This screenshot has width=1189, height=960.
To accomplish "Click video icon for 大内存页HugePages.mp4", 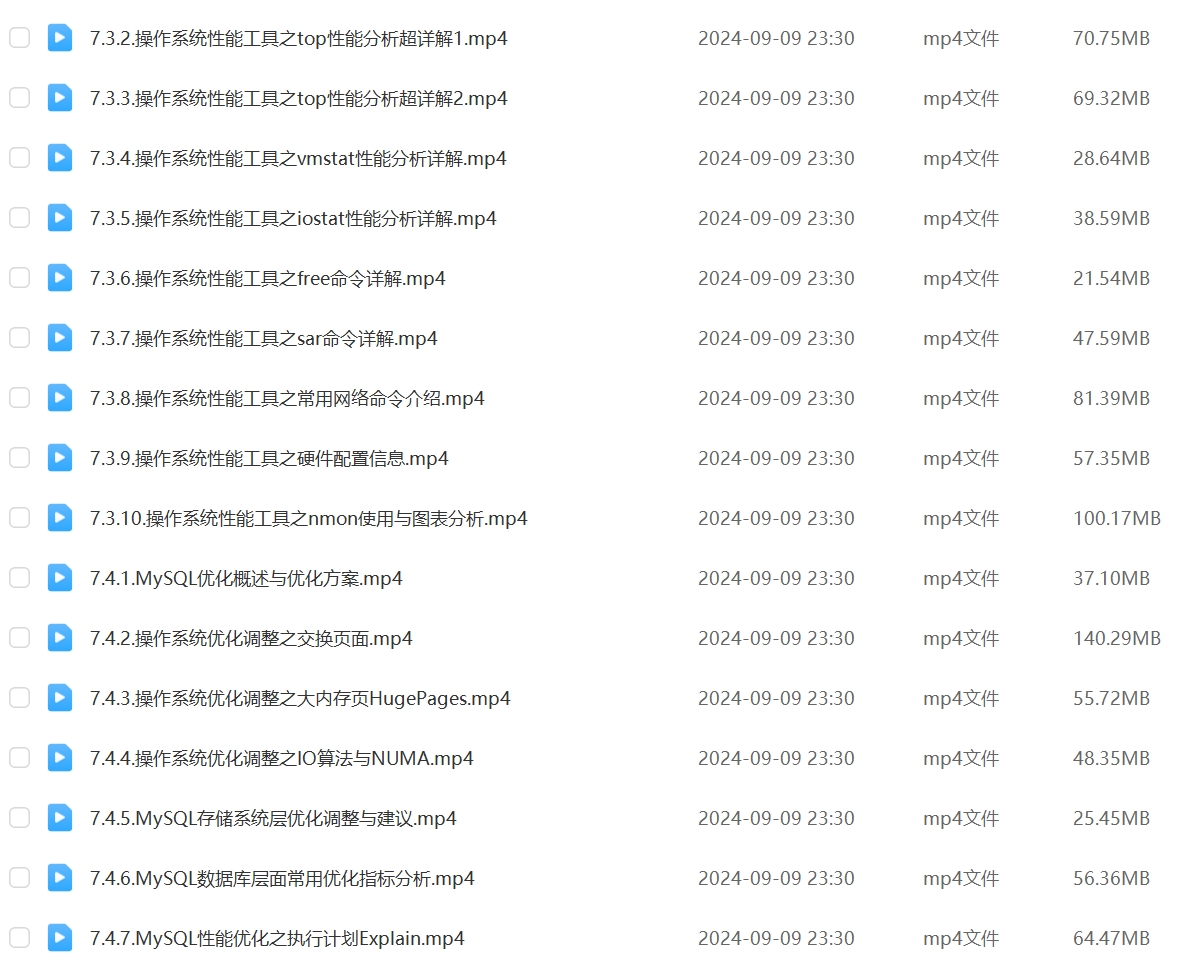I will 60,698.
